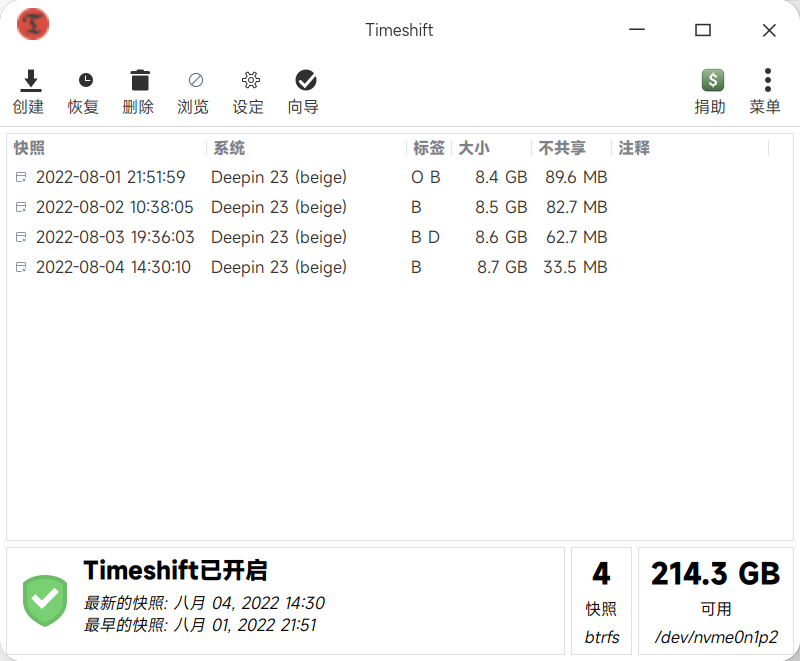Select snapshot 2022-08-02 10:38:05

pyautogui.click(x=115, y=207)
